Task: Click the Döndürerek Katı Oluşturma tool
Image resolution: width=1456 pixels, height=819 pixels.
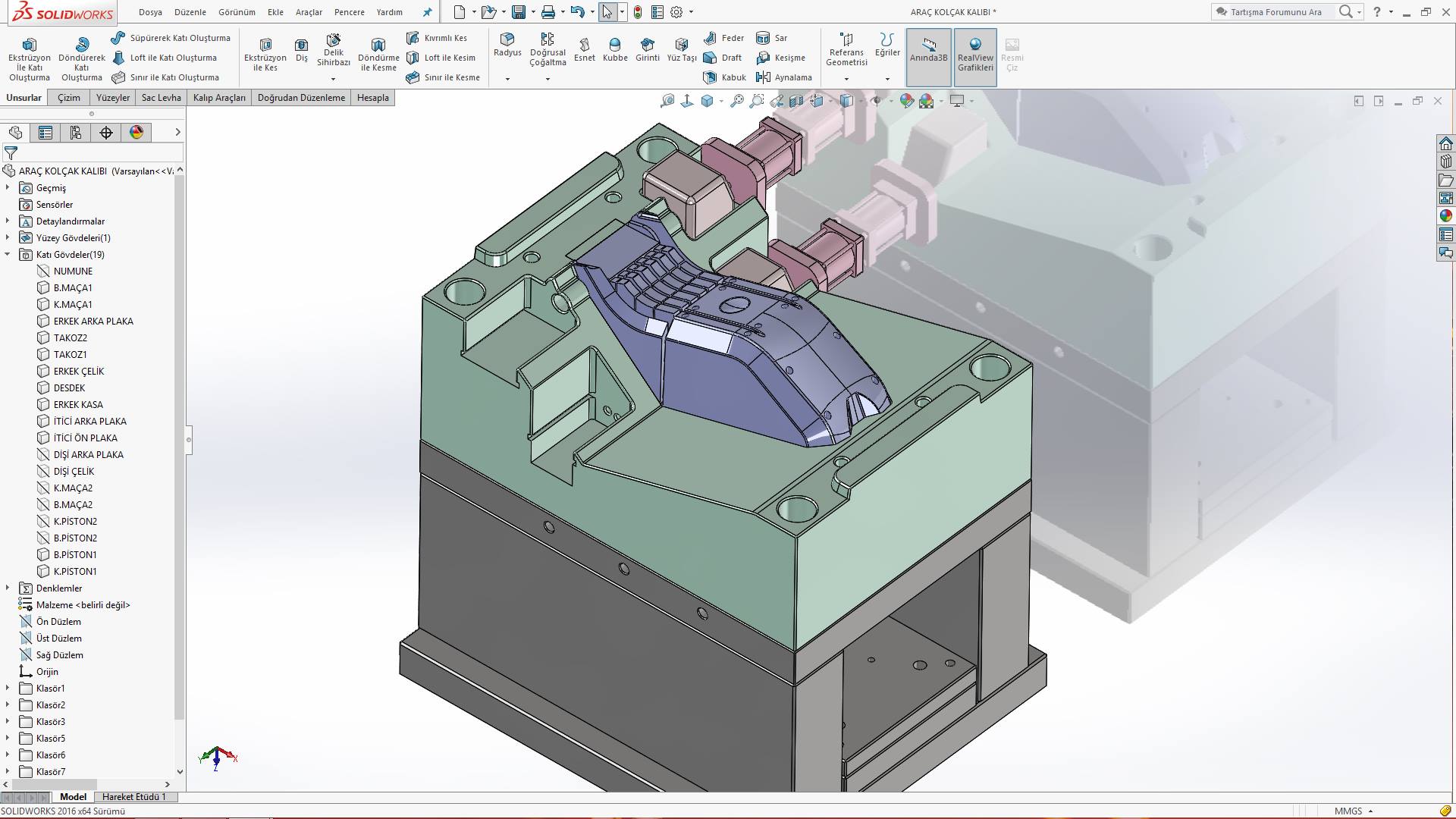Action: click(x=82, y=59)
